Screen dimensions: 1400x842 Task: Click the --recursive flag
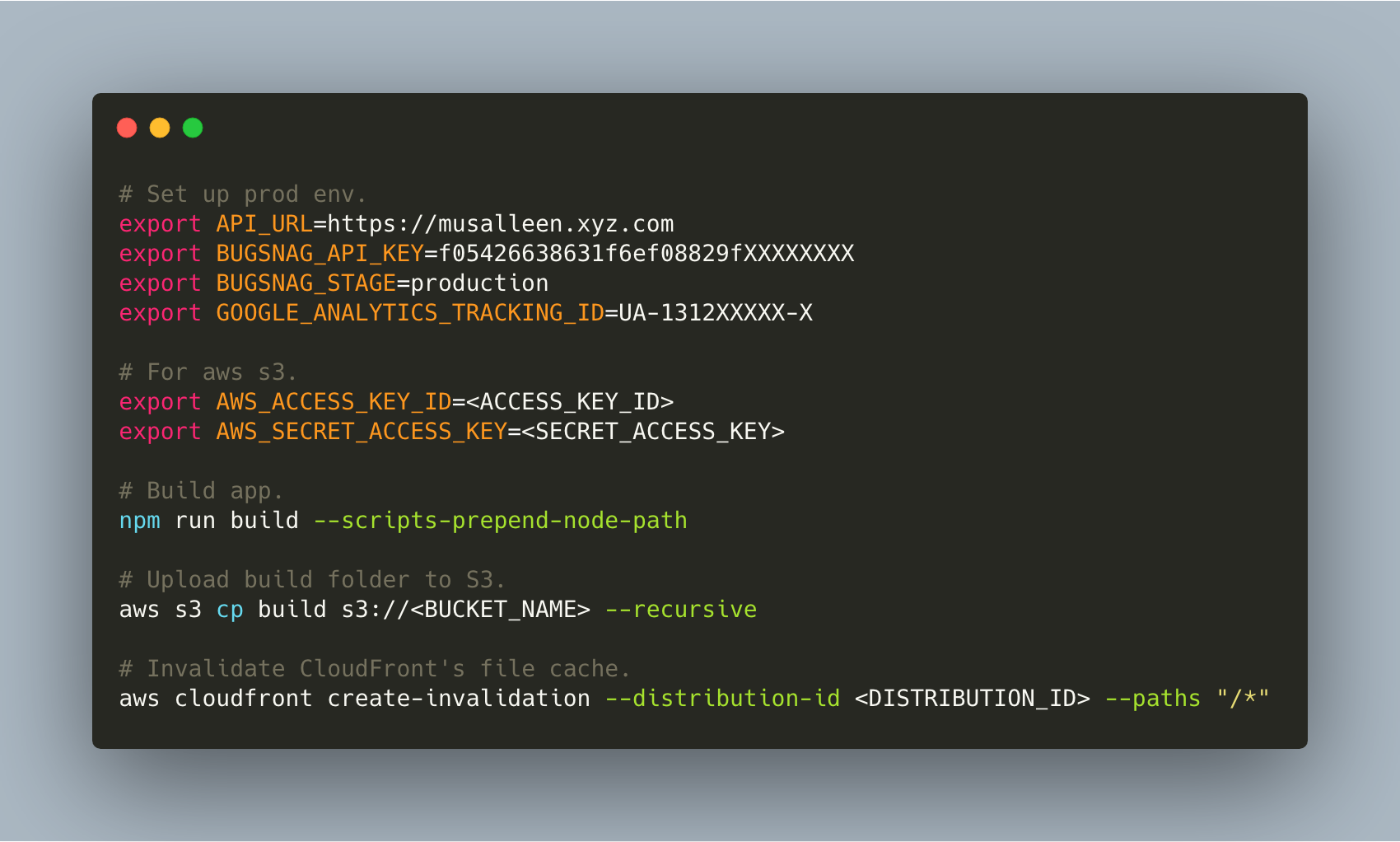681,610
